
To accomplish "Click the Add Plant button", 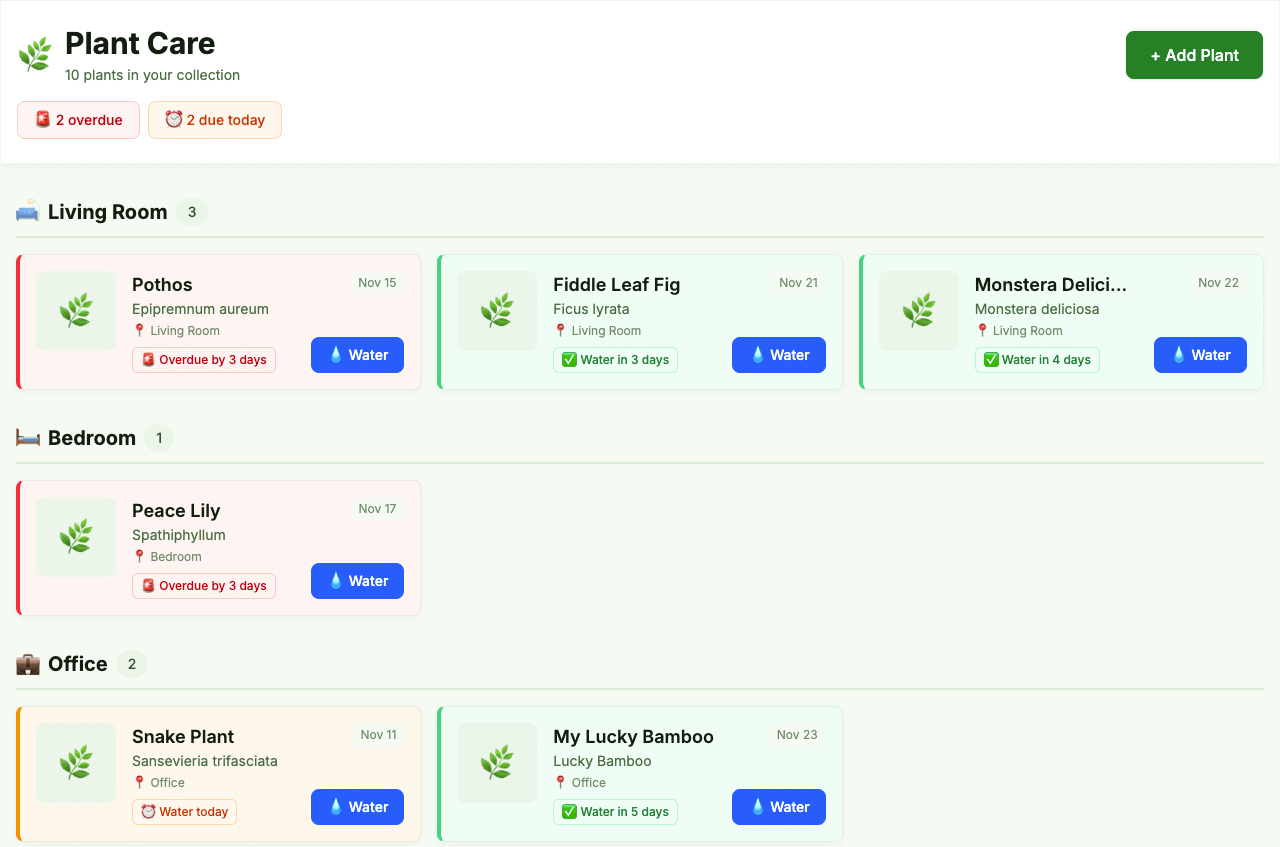I will click(1194, 55).
